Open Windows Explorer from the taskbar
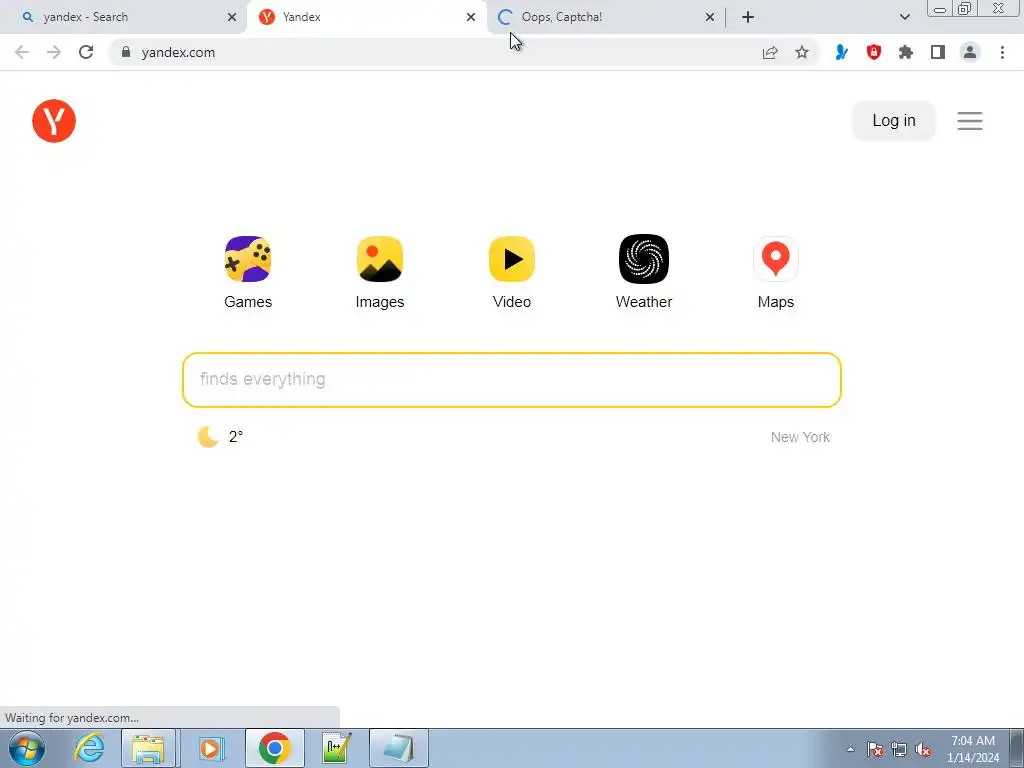 pyautogui.click(x=148, y=748)
